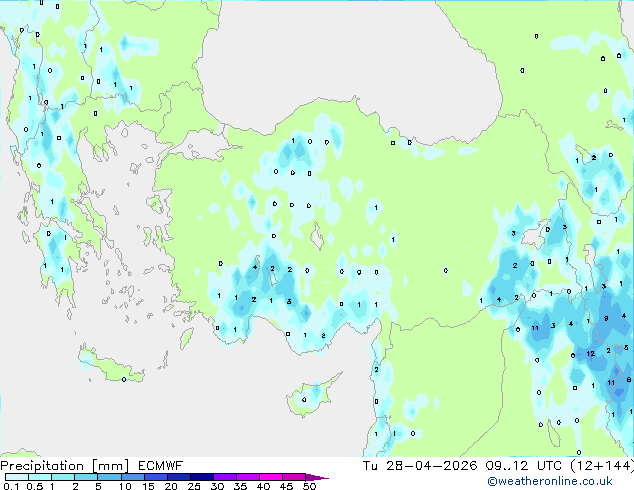Select the 30–35 mm purple legend swatch
634x490 pixels.
click(x=225, y=477)
